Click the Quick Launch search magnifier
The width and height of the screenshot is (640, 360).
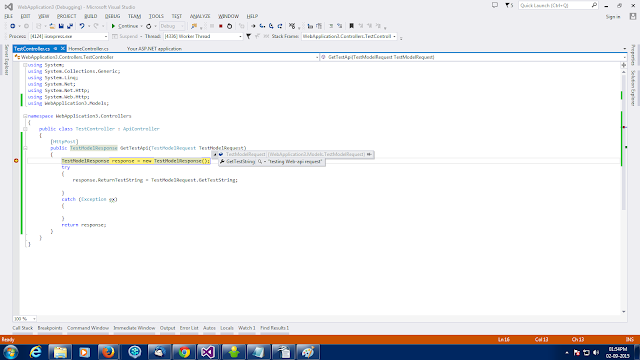594,5
